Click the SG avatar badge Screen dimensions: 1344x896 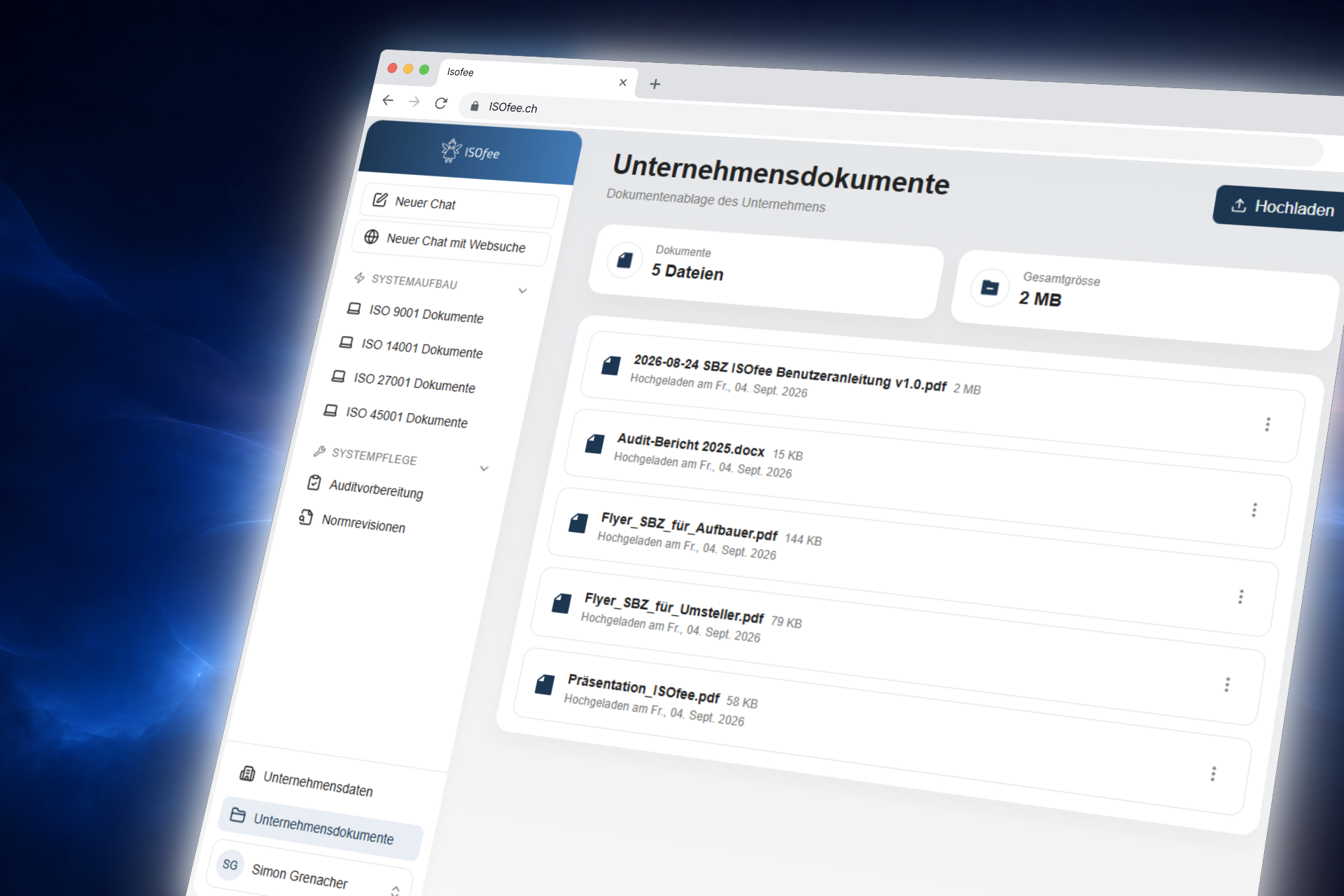230,864
